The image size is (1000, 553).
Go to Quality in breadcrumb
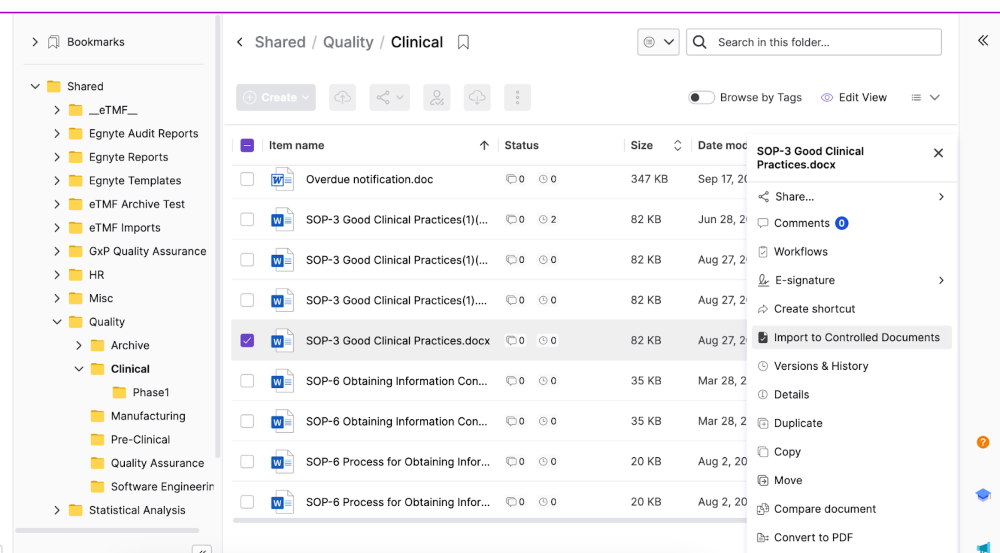348,42
